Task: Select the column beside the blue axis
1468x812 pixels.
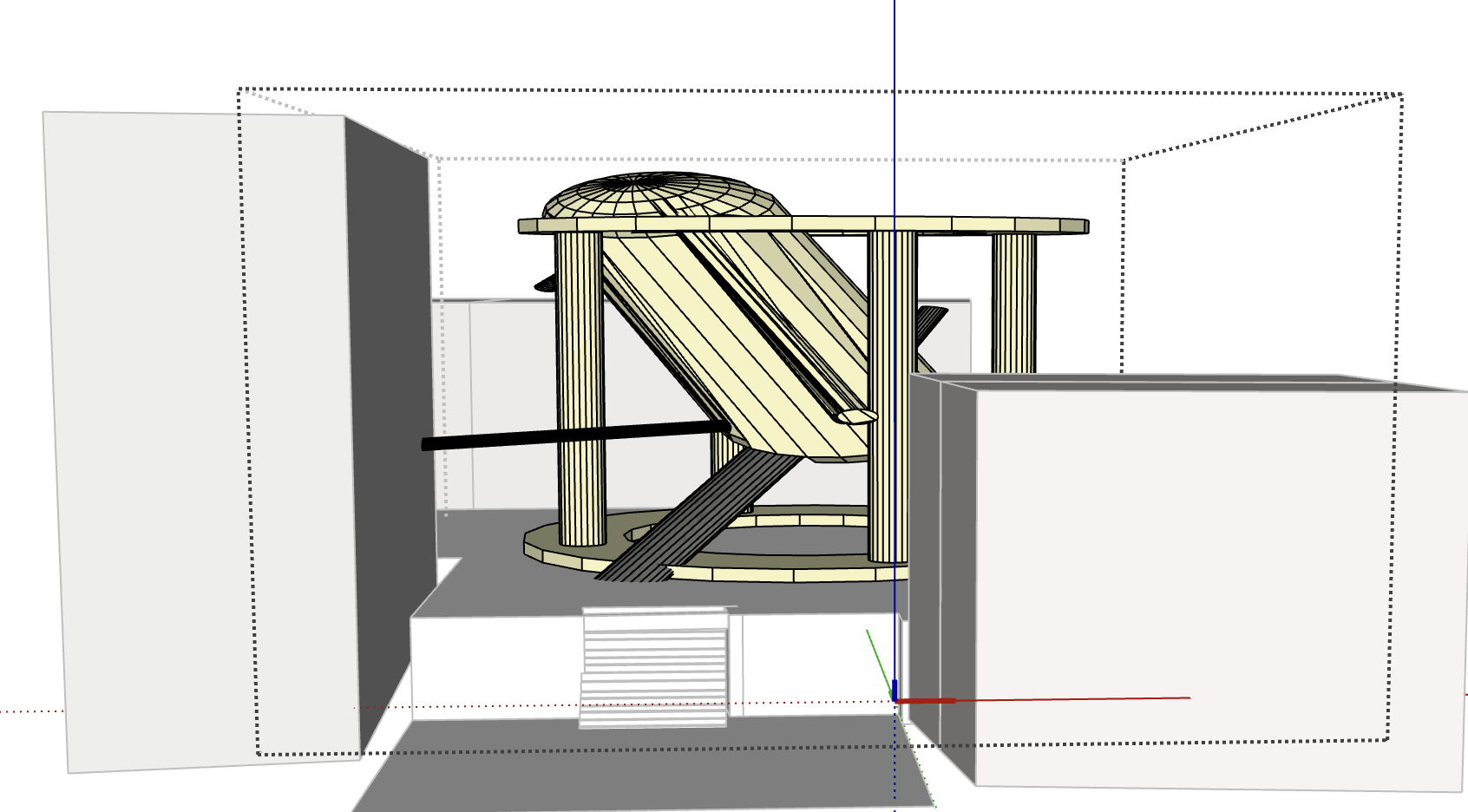Action: click(x=892, y=395)
